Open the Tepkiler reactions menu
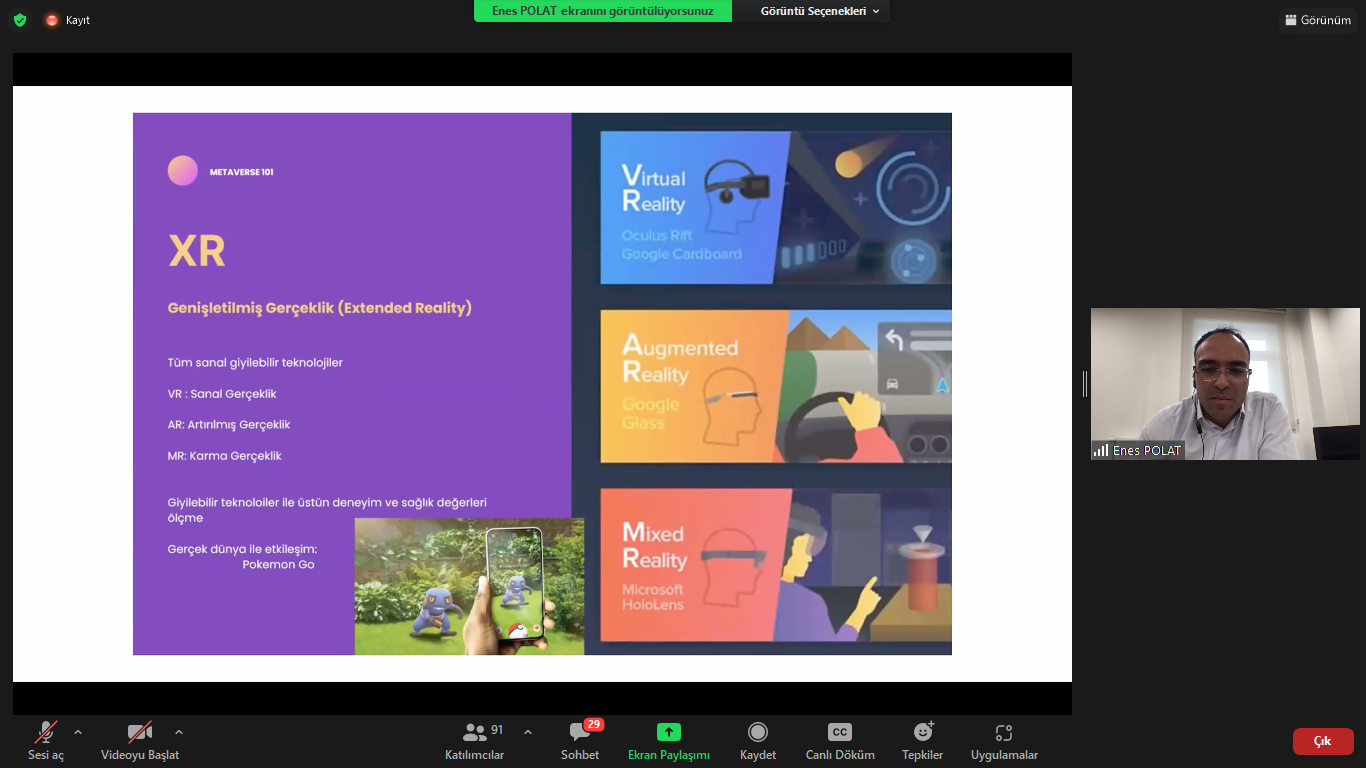This screenshot has height=768, width=1366. coord(922,740)
